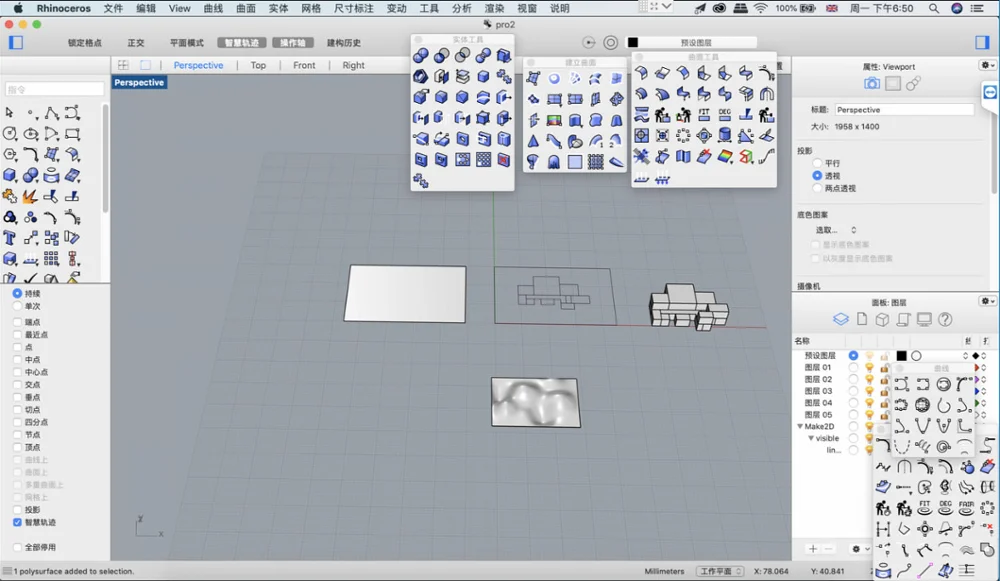Click the rainbow surface analysis icon in surface tools
The image size is (1000, 581).
coord(724,156)
